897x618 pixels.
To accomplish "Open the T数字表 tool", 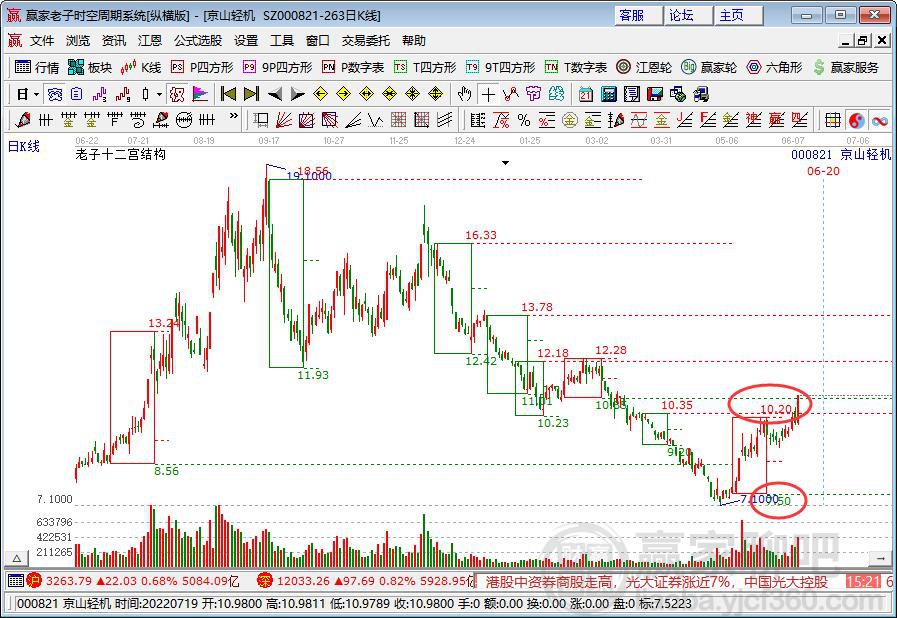I will [575, 68].
